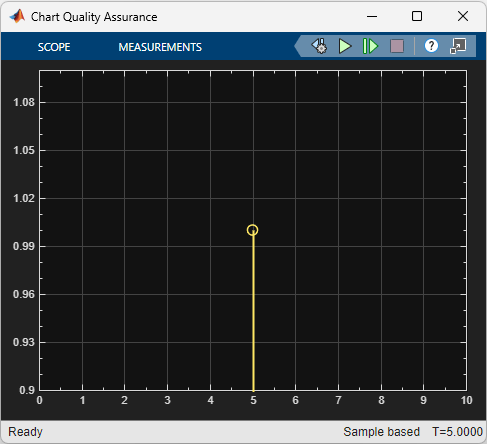Image resolution: width=487 pixels, height=444 pixels.
Task: Click the MATLAB logo in title bar
Action: click(x=17, y=16)
